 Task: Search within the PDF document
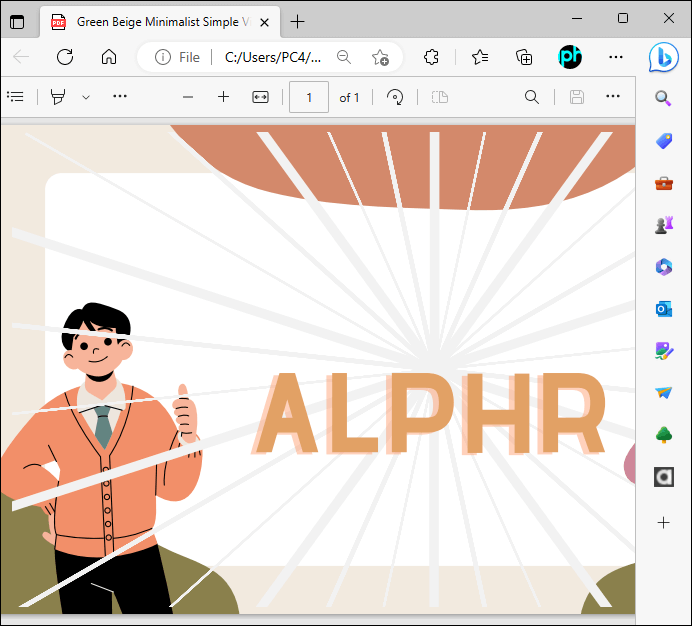click(x=532, y=97)
